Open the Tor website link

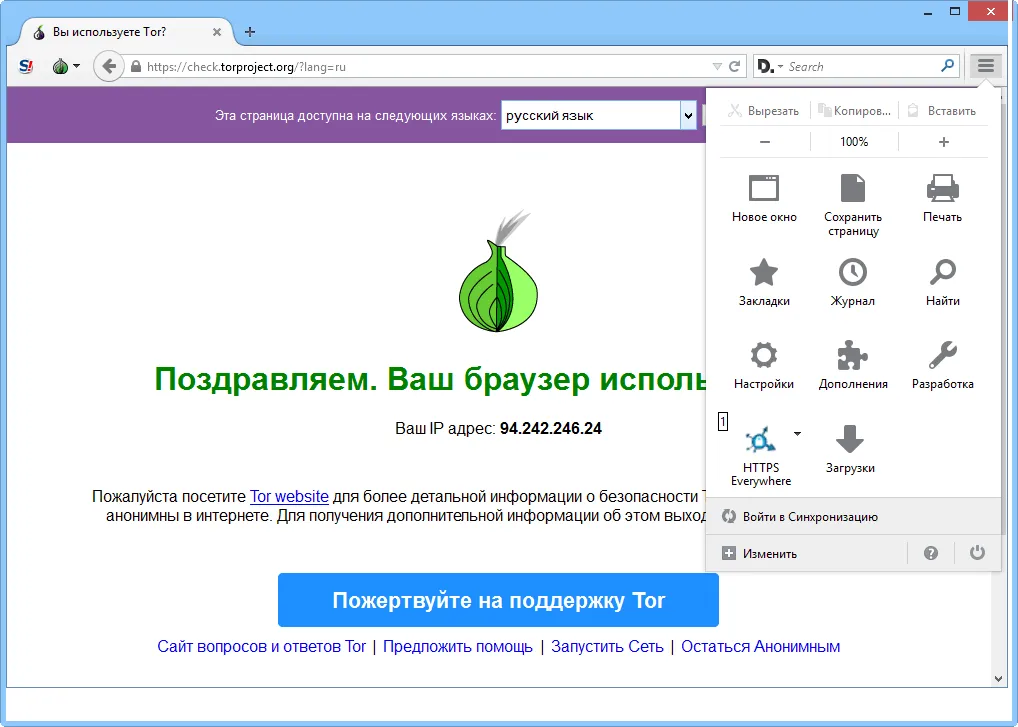click(x=289, y=496)
